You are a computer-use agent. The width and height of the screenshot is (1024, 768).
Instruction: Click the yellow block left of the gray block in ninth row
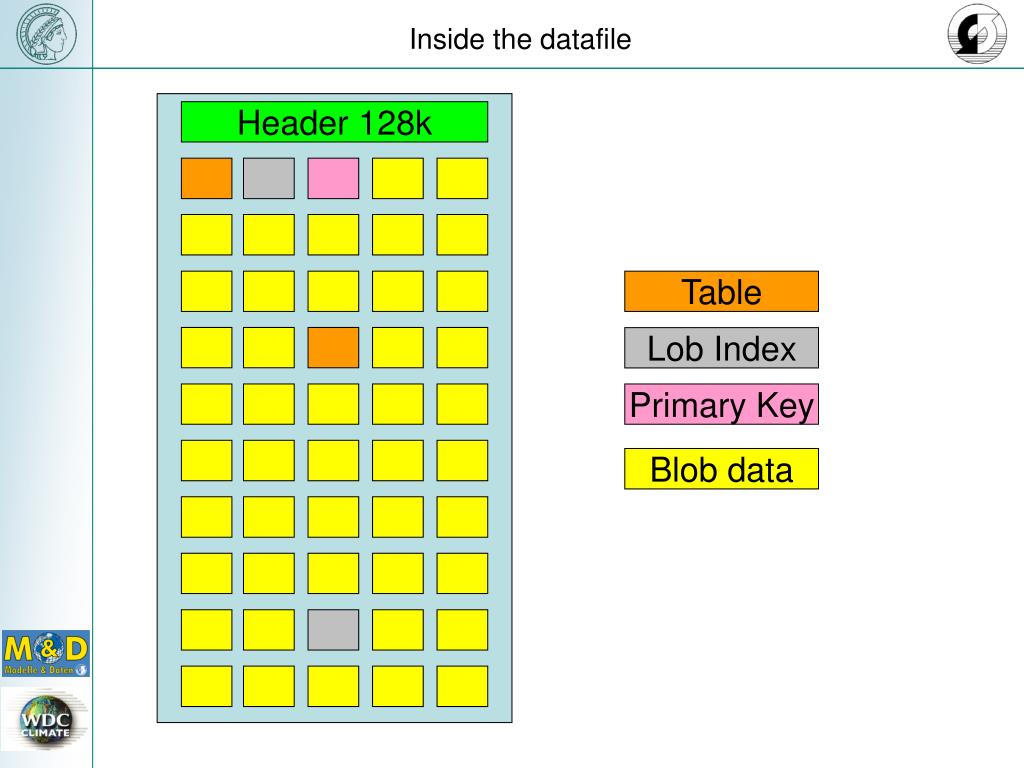269,630
